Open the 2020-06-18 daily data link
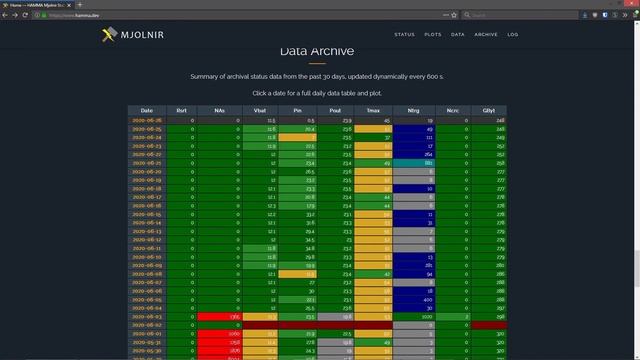 [147, 189]
